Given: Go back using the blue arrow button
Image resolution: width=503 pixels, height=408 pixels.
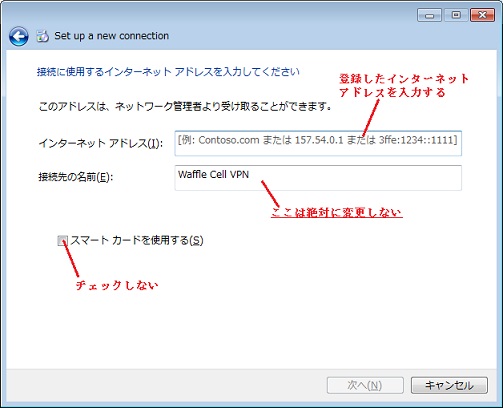Looking at the screenshot, I should [19, 36].
